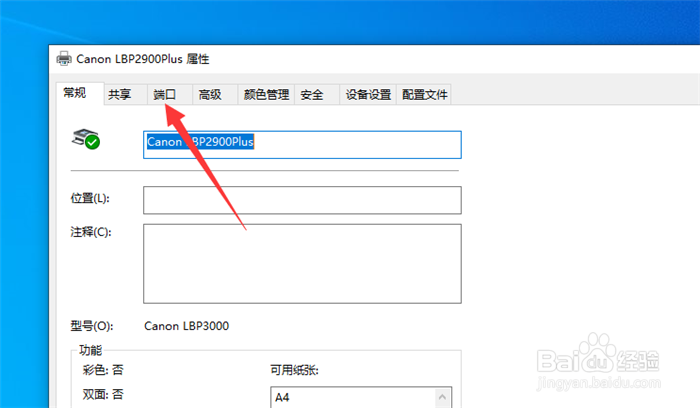Click the window title Canon LBP2900Plus 属性
This screenshot has height=408, width=700.
(x=143, y=59)
